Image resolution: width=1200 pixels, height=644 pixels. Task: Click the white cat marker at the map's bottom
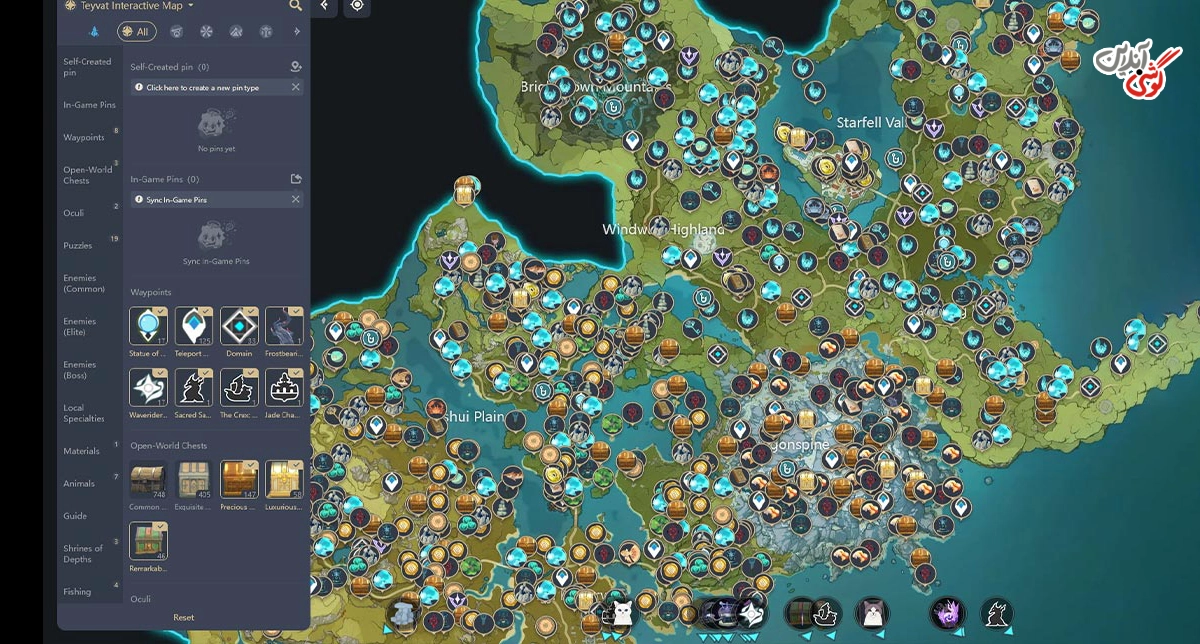tap(620, 614)
